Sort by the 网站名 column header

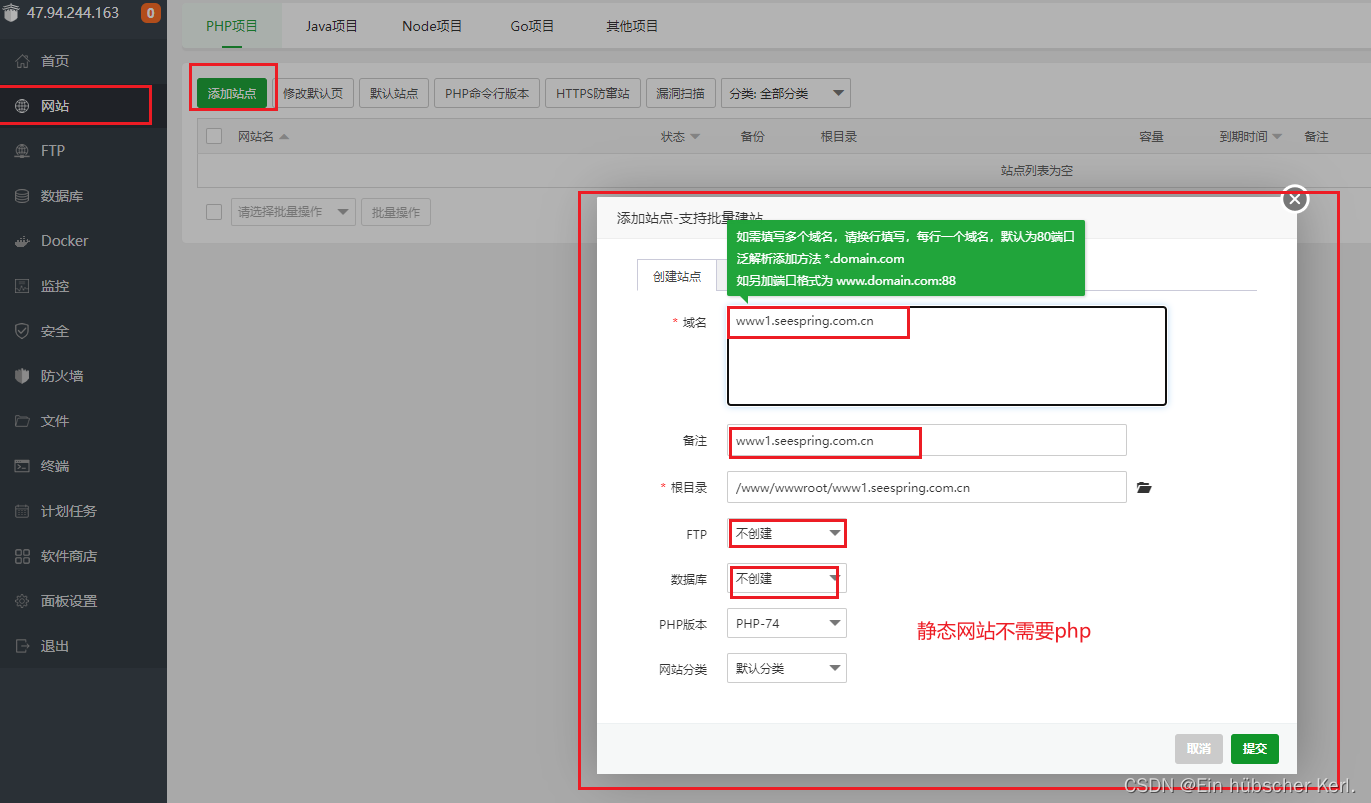point(263,136)
